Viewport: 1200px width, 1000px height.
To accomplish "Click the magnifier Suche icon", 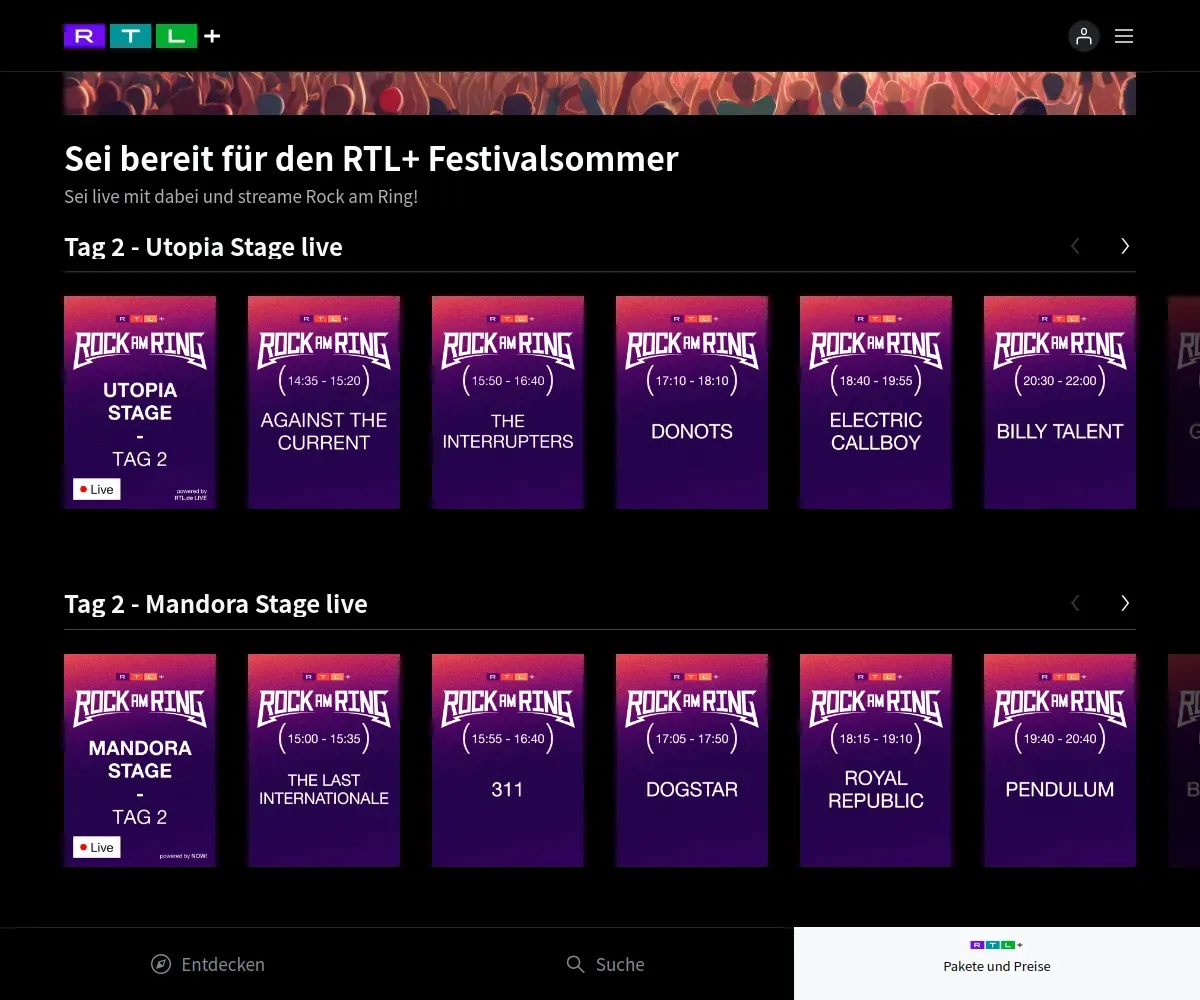I will pyautogui.click(x=575, y=964).
